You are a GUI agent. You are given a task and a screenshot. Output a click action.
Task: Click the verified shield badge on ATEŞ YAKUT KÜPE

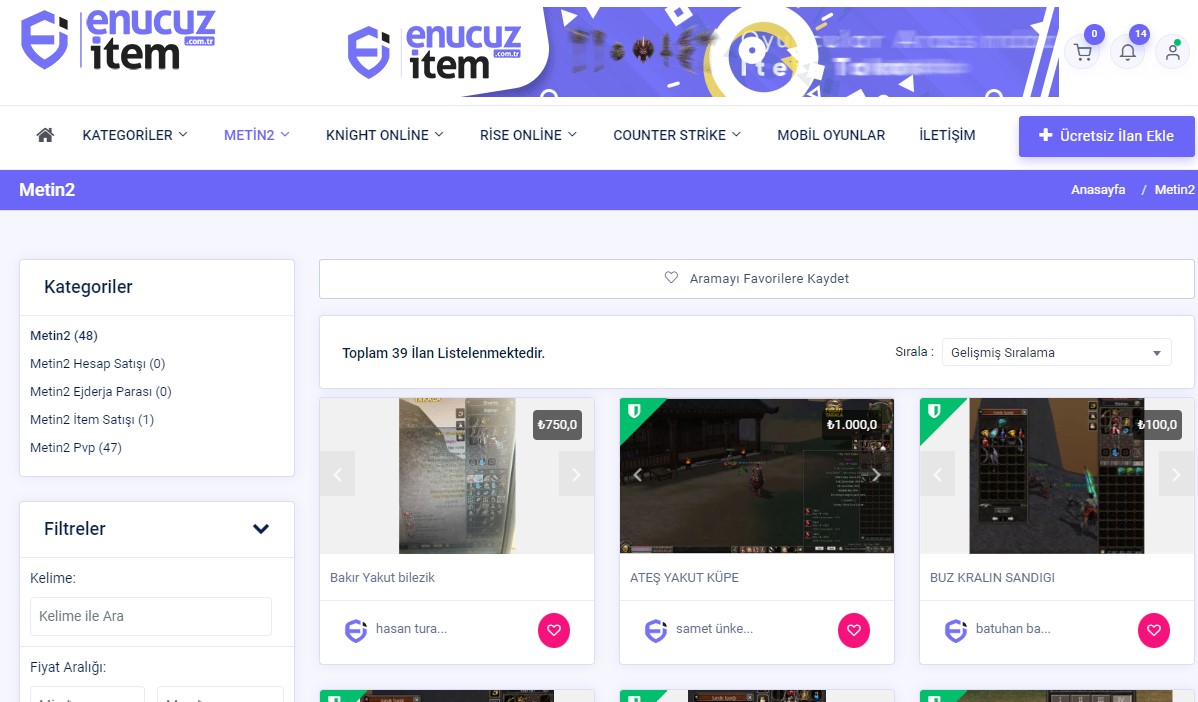(633, 411)
